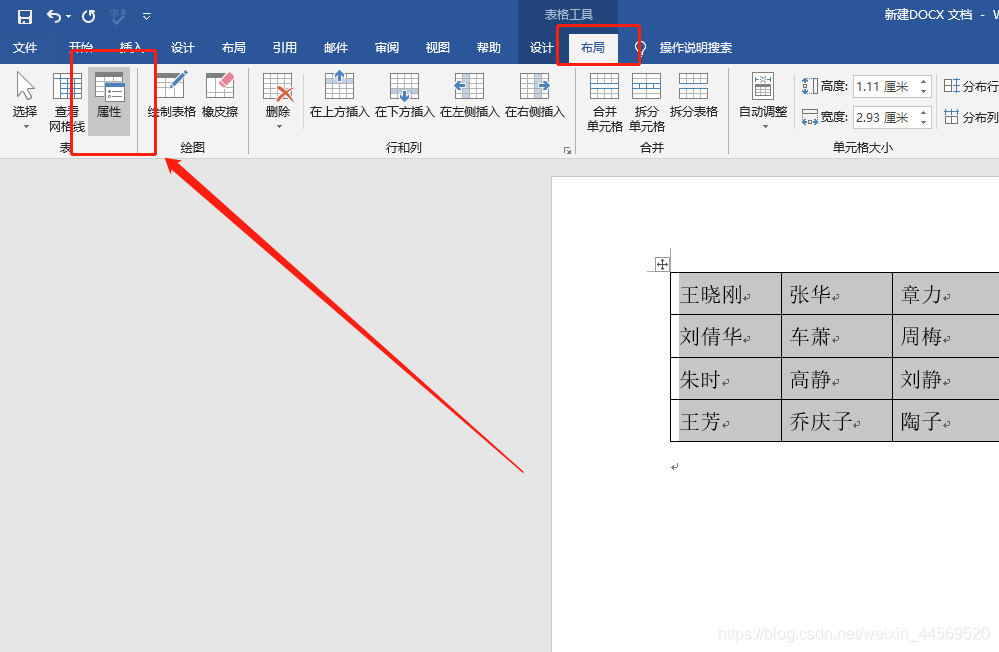Click 在左侧插入 (Insert Left)
Viewport: 999px width, 652px height.
pos(470,96)
